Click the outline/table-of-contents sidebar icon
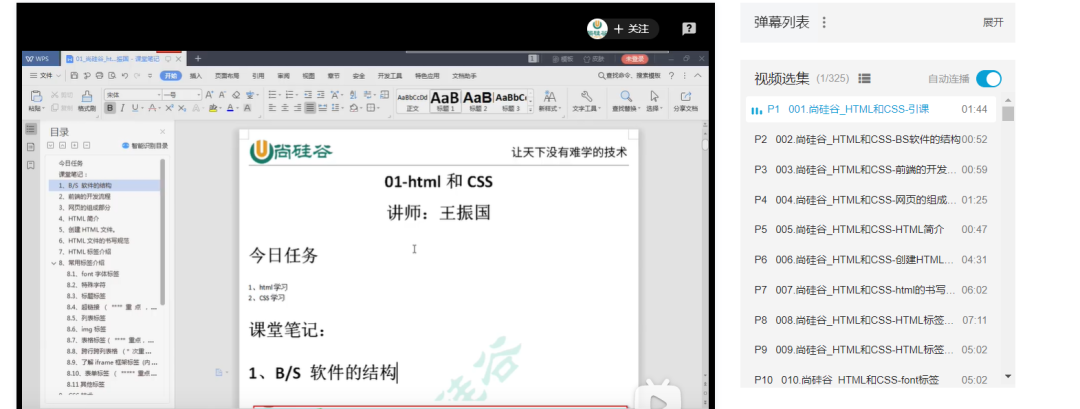 pyautogui.click(x=30, y=129)
